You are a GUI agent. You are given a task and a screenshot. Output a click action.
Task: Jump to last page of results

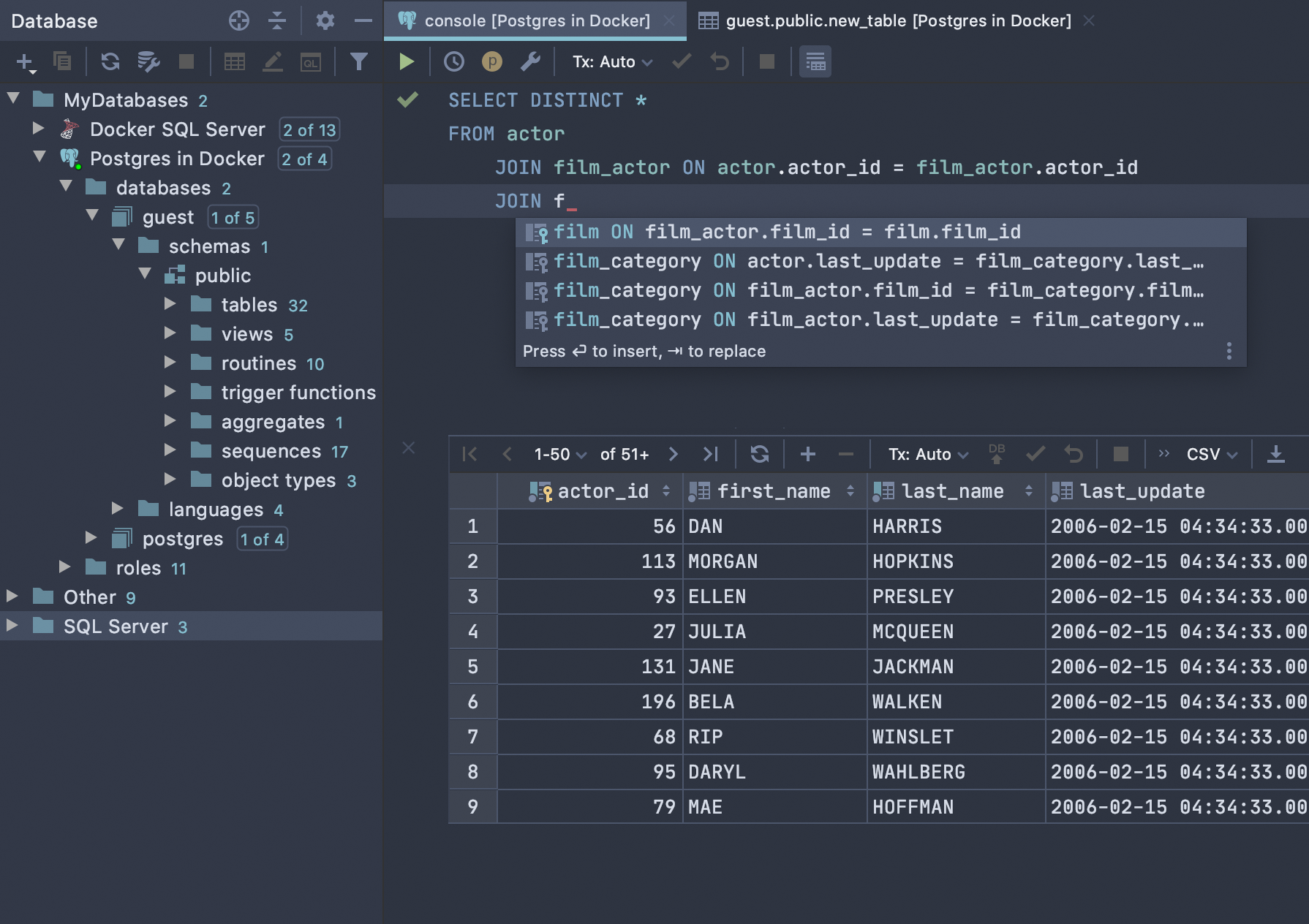coord(709,453)
